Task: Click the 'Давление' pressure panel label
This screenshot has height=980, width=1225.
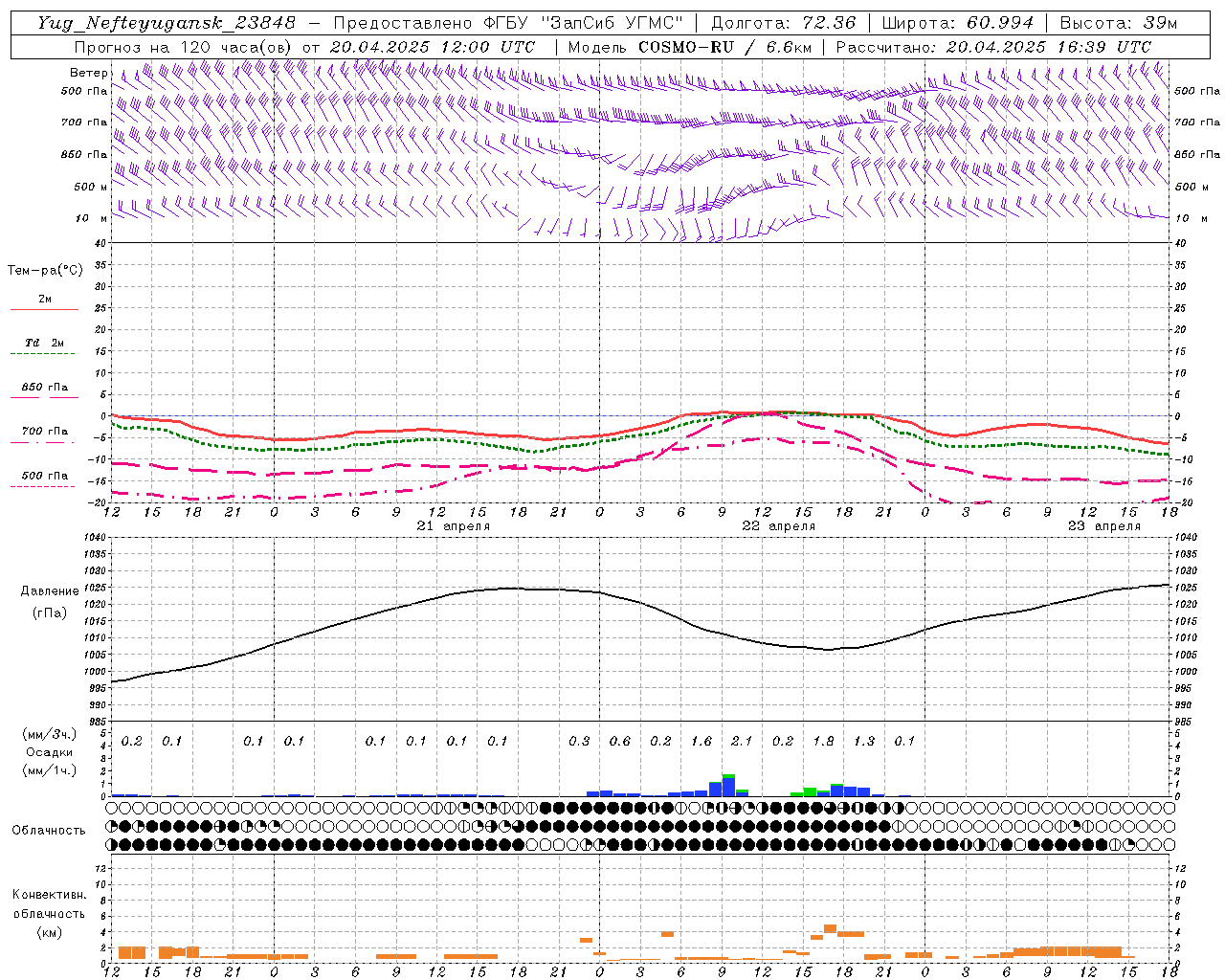Action: (x=49, y=591)
